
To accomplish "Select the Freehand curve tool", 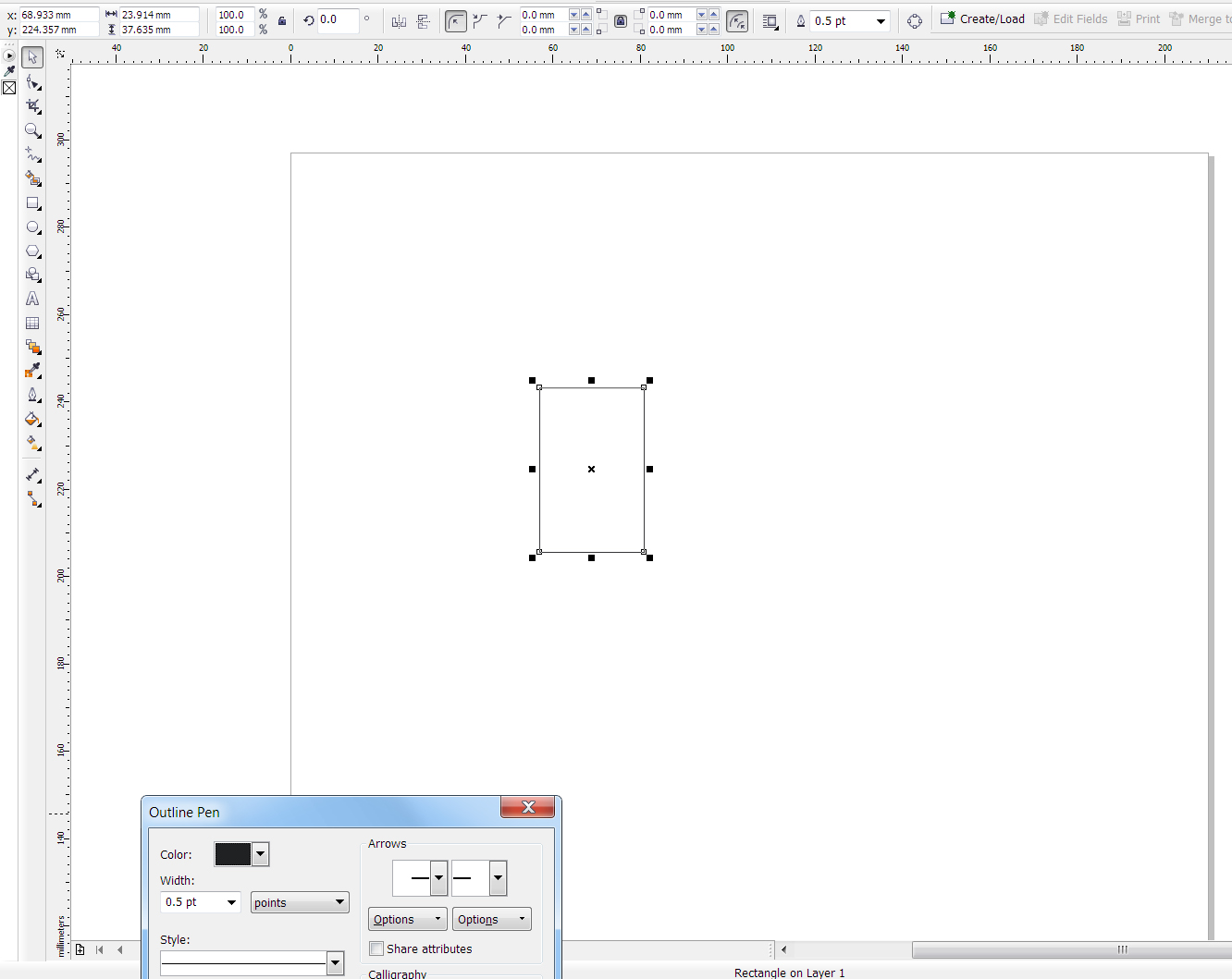I will click(32, 154).
